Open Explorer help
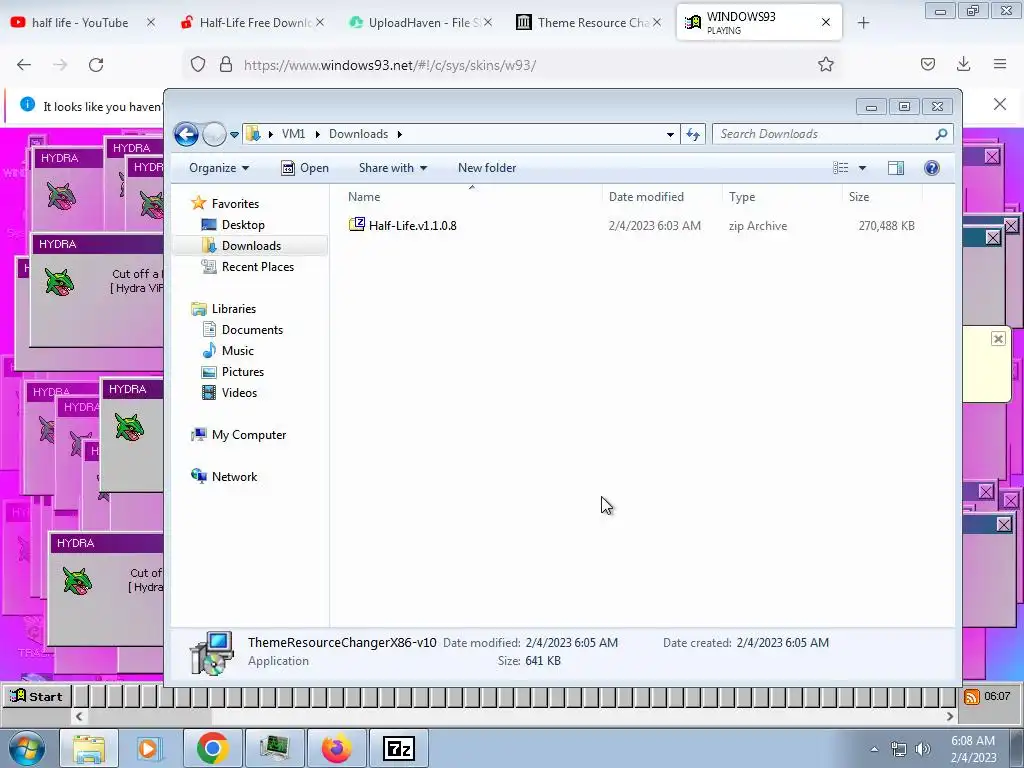The image size is (1024, 768). tap(932, 168)
